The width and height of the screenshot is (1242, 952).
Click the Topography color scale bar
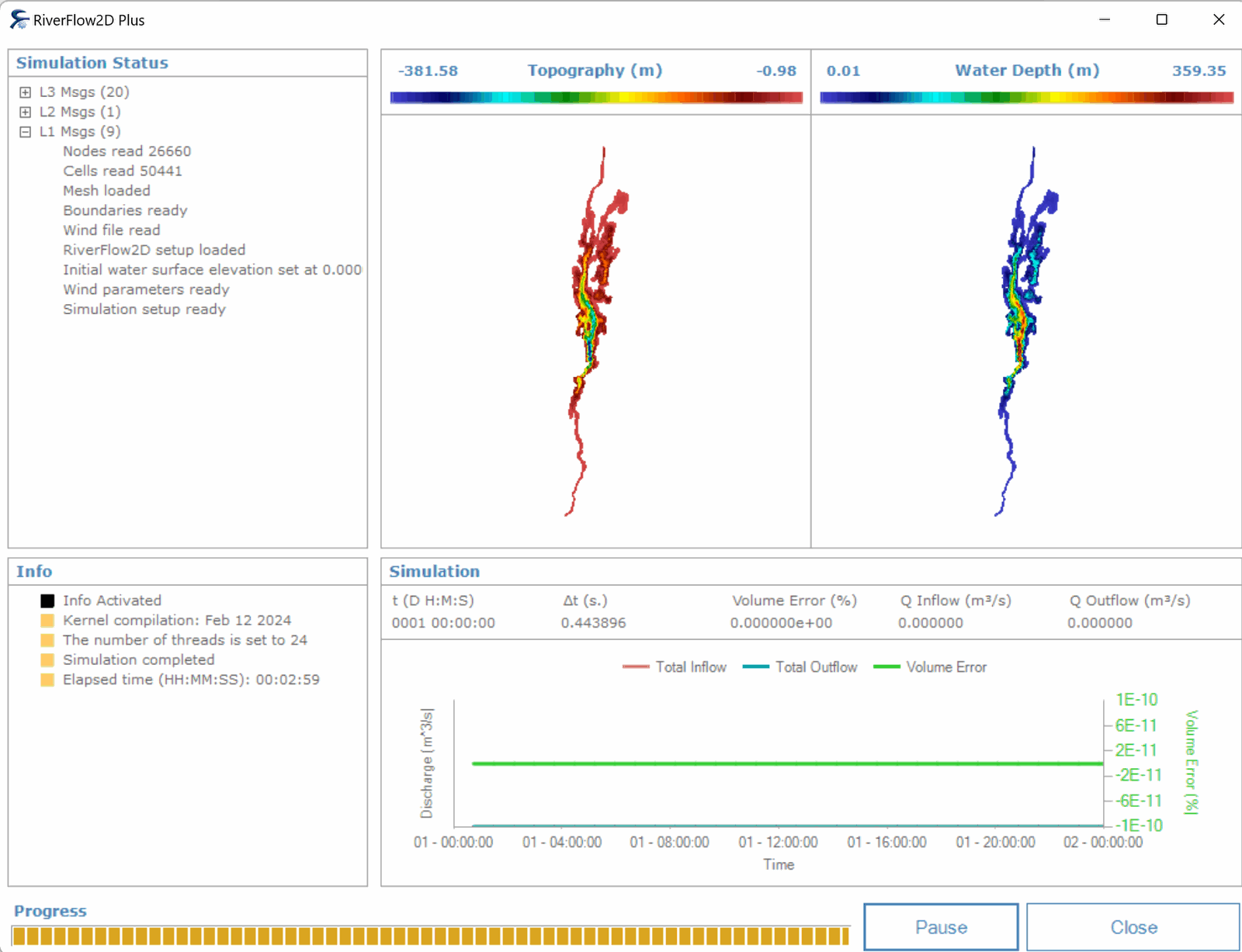(x=595, y=97)
